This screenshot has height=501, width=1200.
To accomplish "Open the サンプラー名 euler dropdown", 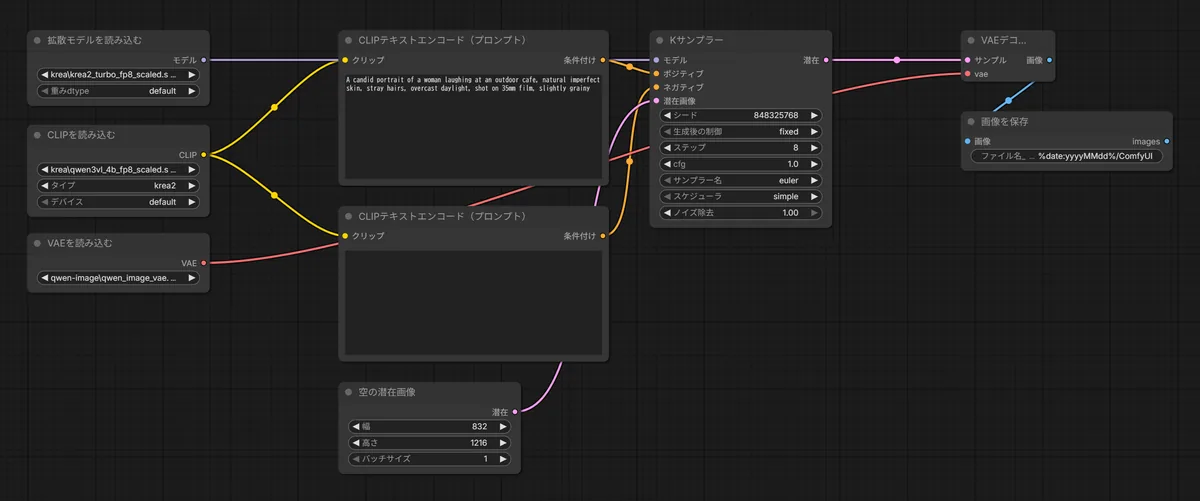I will tap(741, 181).
